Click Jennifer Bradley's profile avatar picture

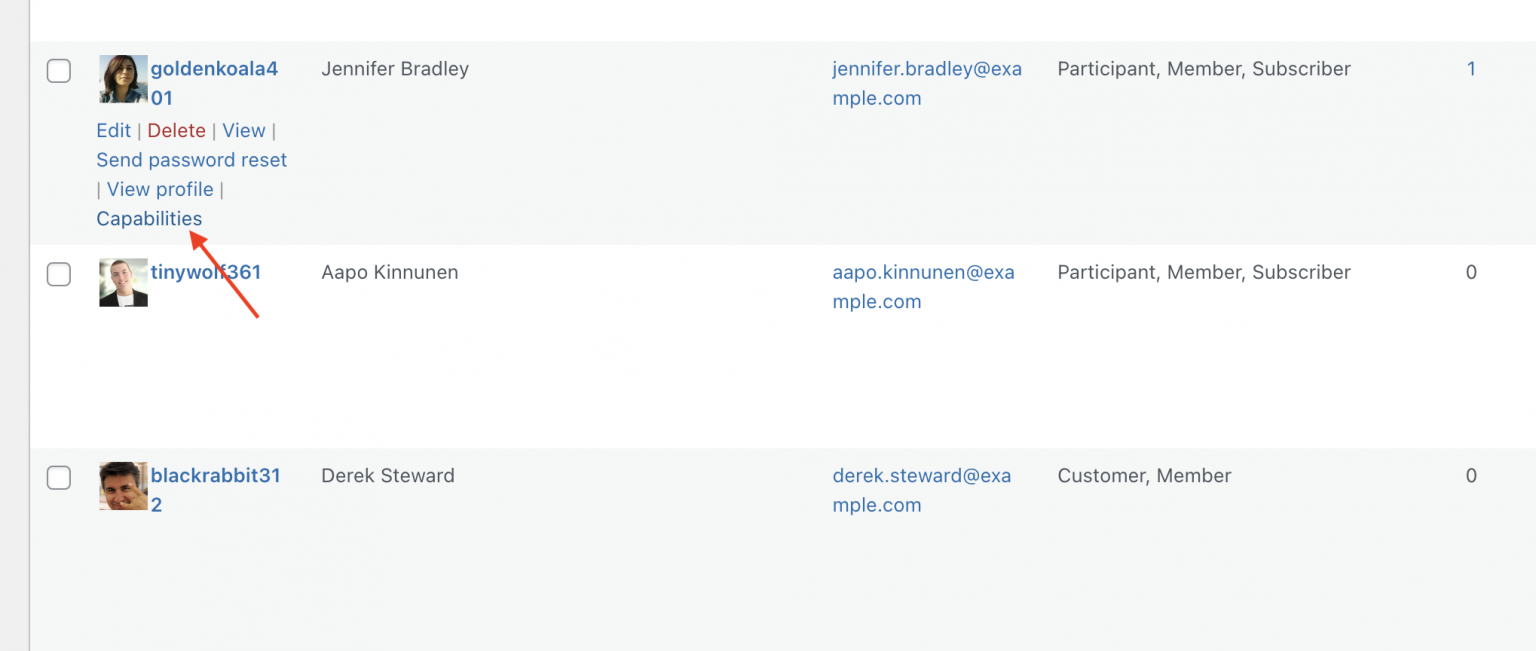(122, 78)
